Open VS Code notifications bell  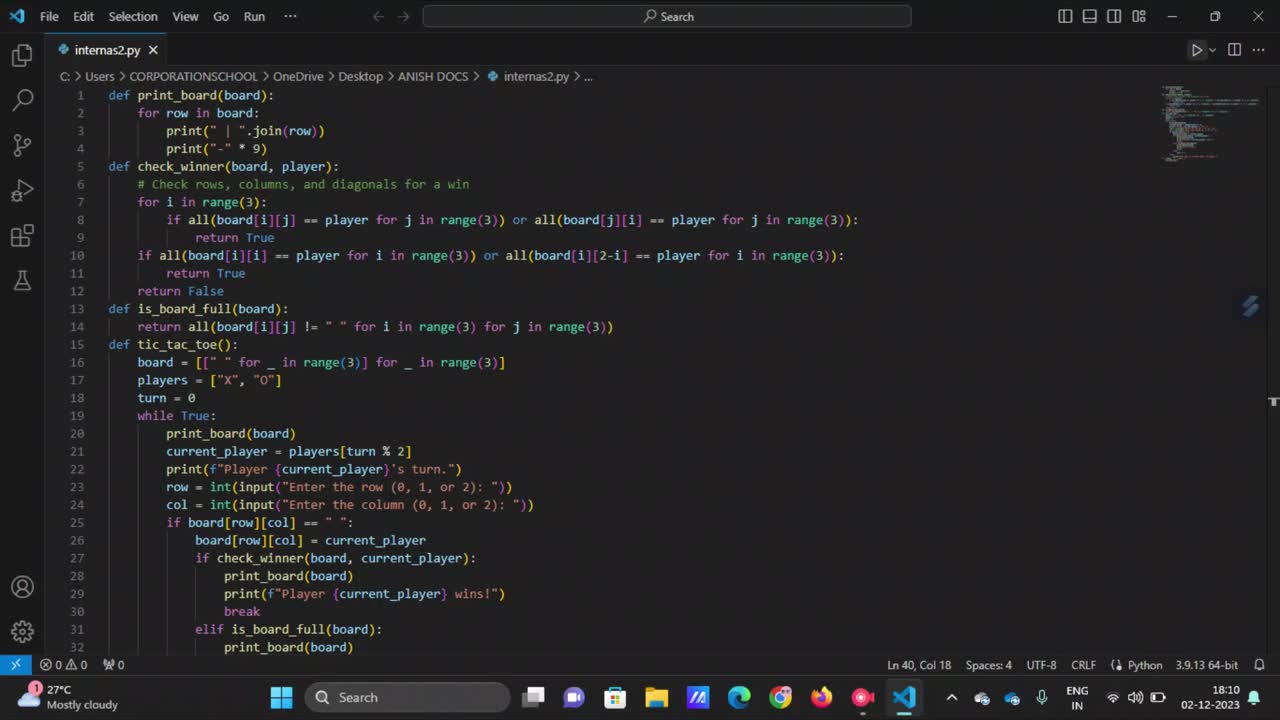pyautogui.click(x=1259, y=665)
